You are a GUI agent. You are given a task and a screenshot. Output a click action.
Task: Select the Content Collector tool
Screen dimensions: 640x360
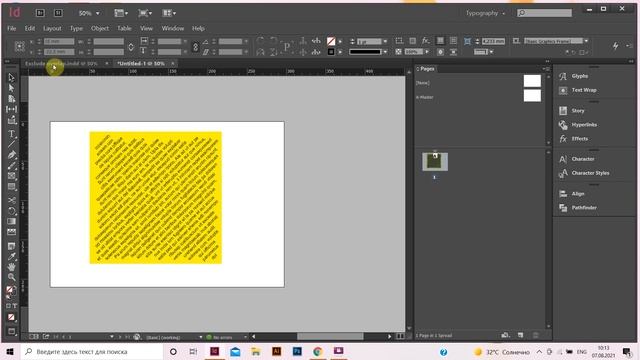click(11, 120)
